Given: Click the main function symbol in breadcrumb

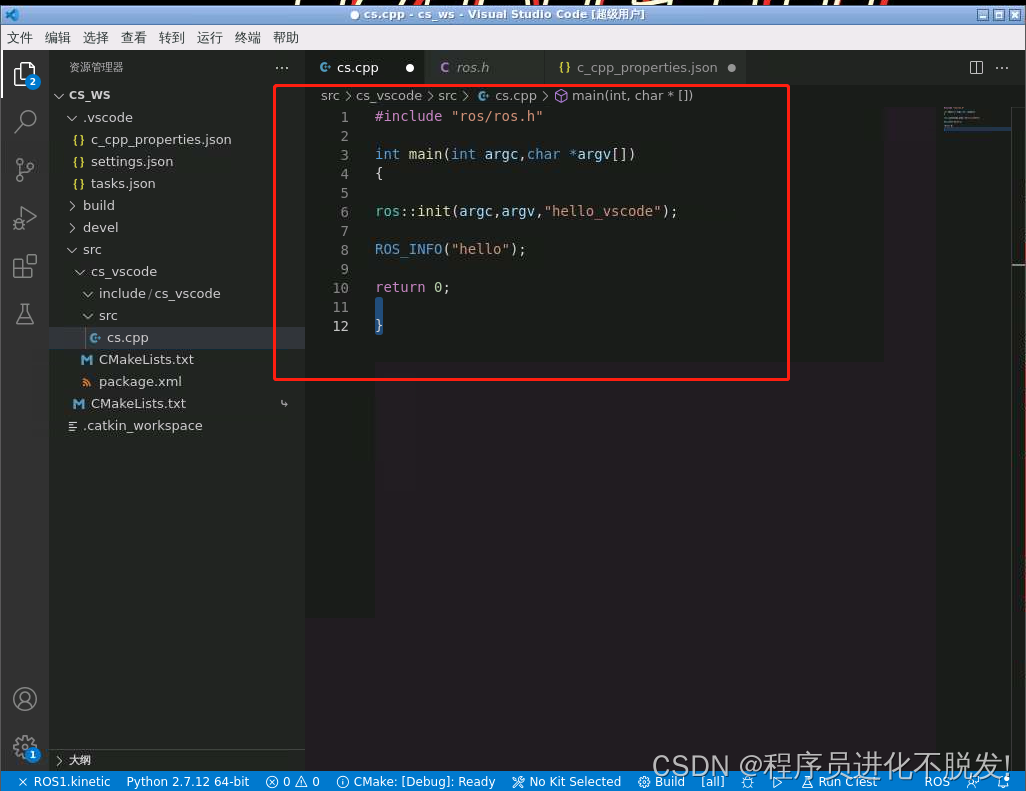Looking at the screenshot, I should (x=624, y=96).
